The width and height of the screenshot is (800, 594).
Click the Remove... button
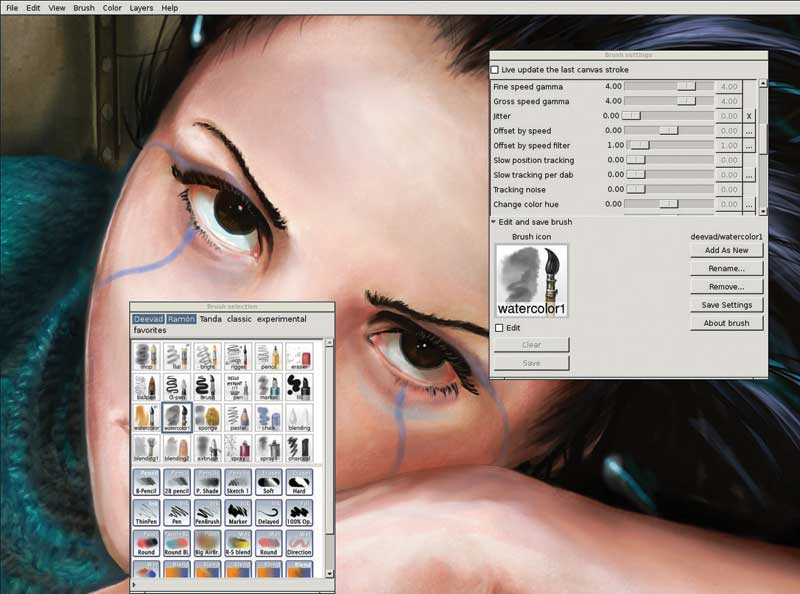click(x=727, y=287)
